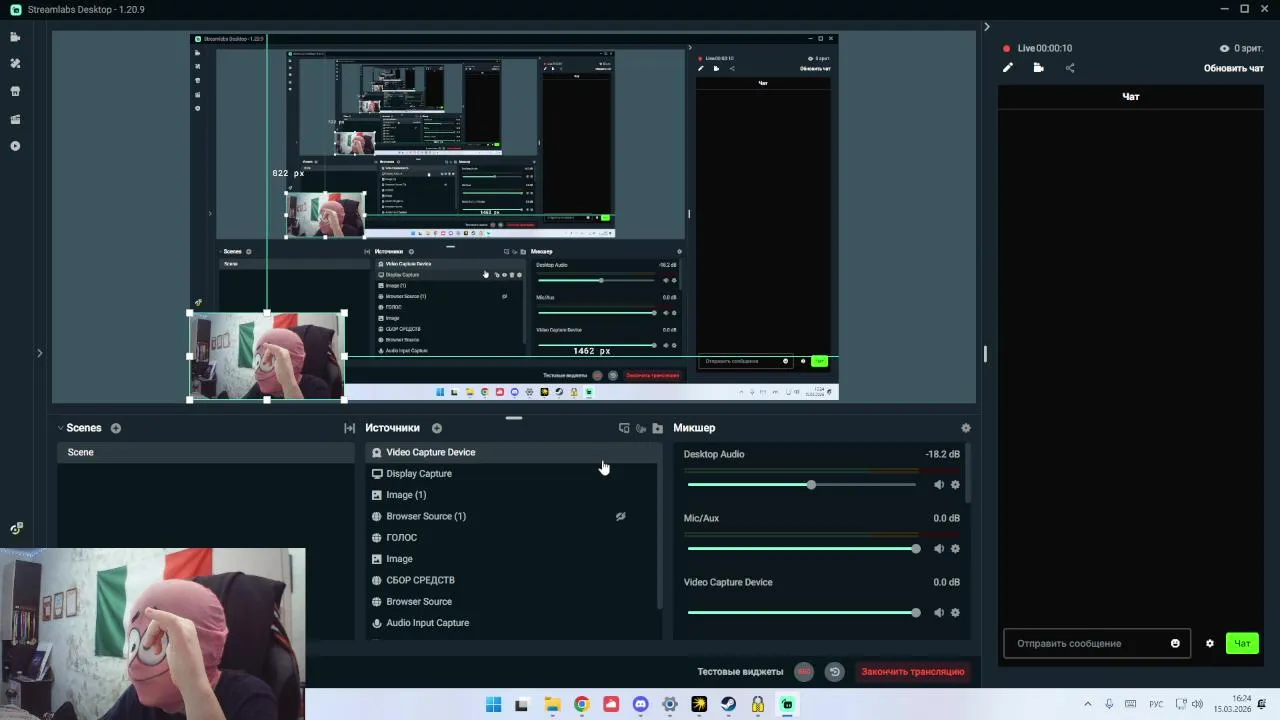Screen dimensions: 1280x720
Task: Show hidden Browser Source (1) eye icon
Action: pyautogui.click(x=620, y=516)
